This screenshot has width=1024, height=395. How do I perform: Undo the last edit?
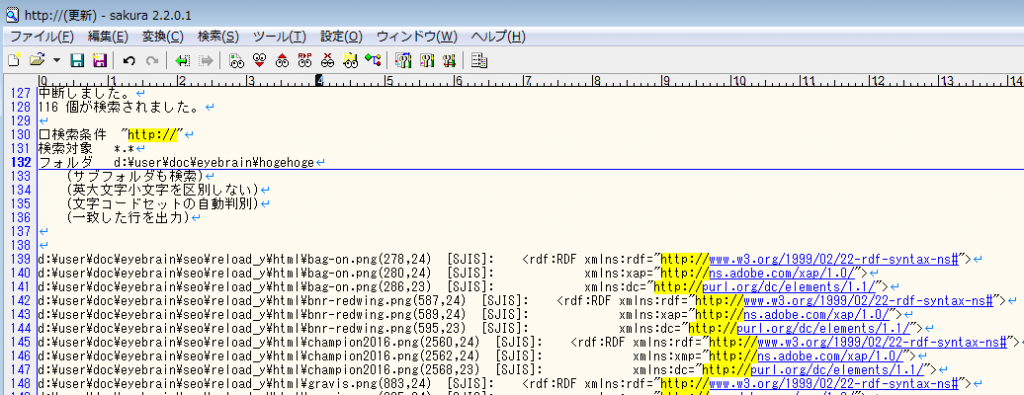pyautogui.click(x=129, y=61)
